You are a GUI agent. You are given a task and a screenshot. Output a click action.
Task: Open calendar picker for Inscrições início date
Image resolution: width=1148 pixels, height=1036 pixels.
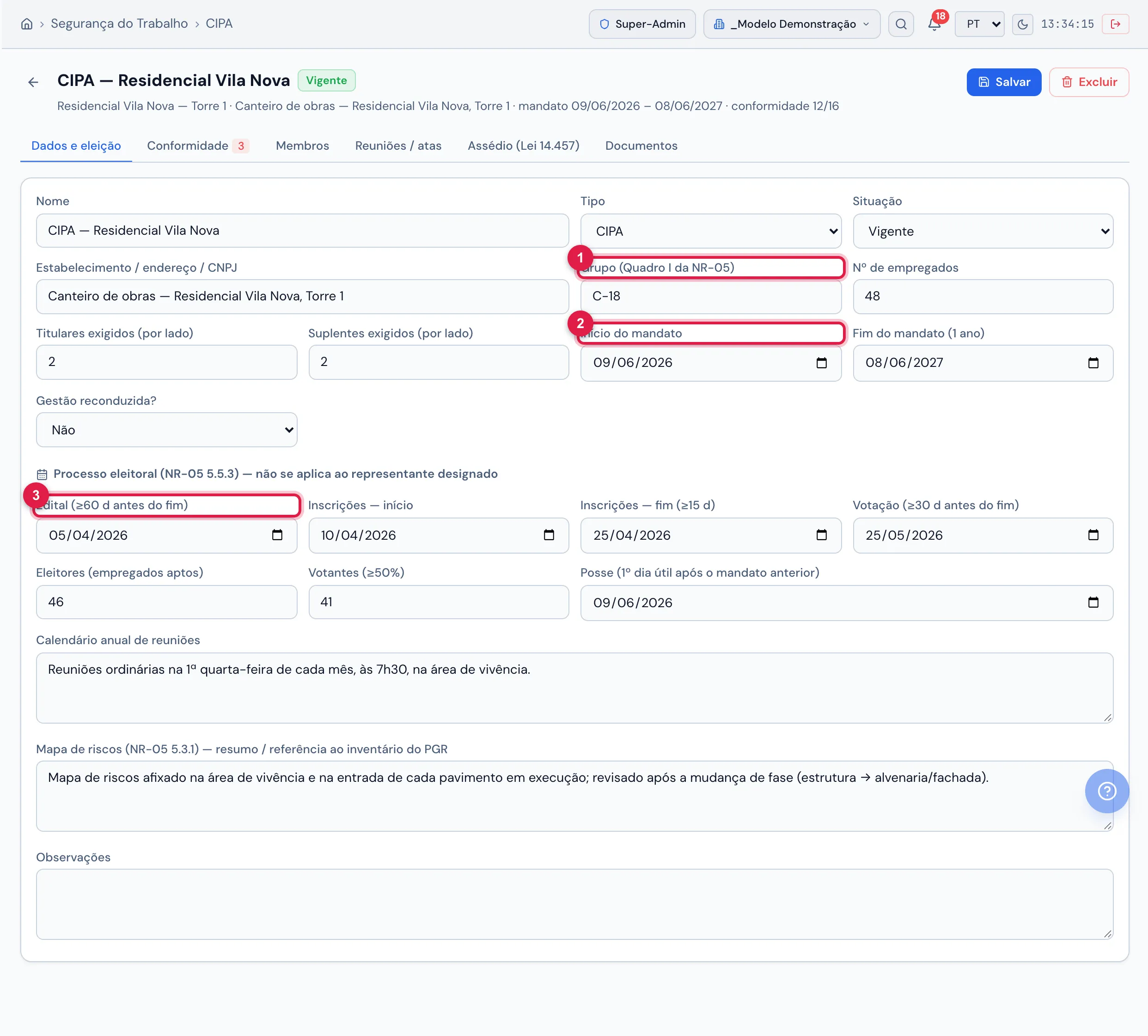[549, 535]
